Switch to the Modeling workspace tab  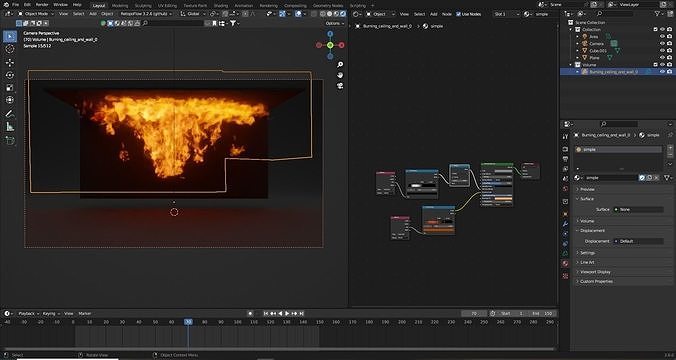(x=119, y=6)
